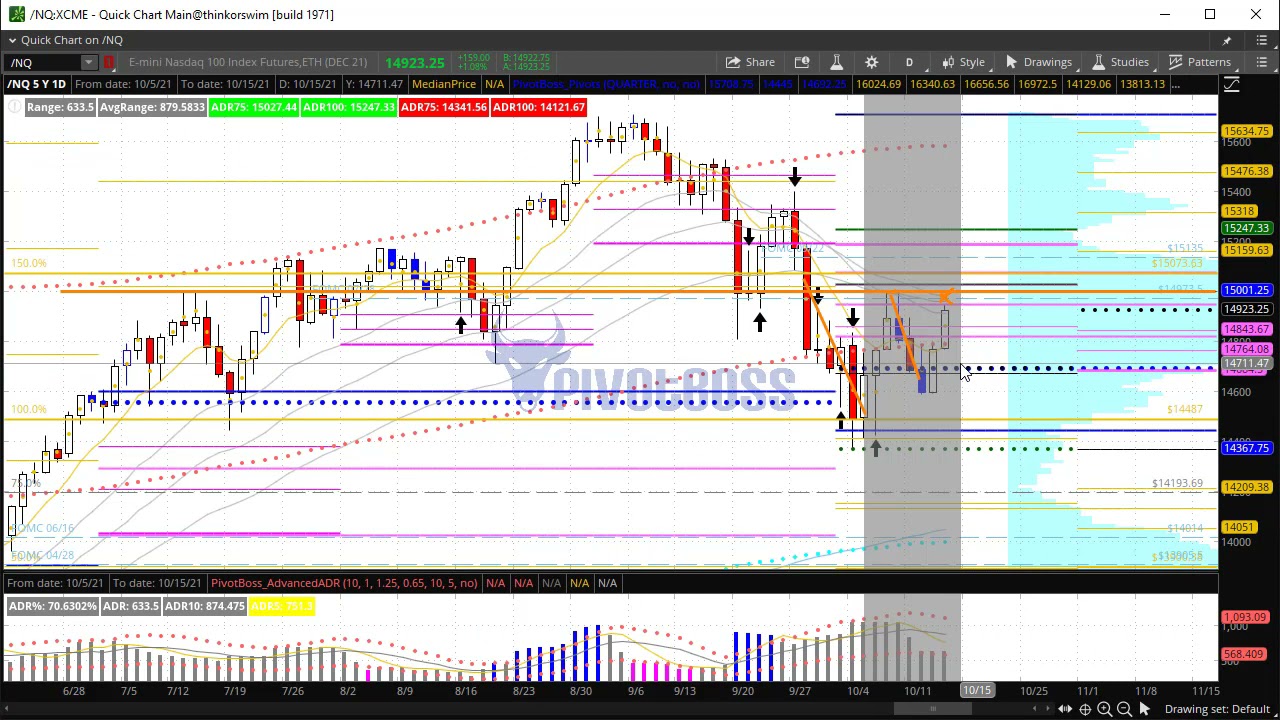Click green ADR75: 15027.44 label

point(253,107)
